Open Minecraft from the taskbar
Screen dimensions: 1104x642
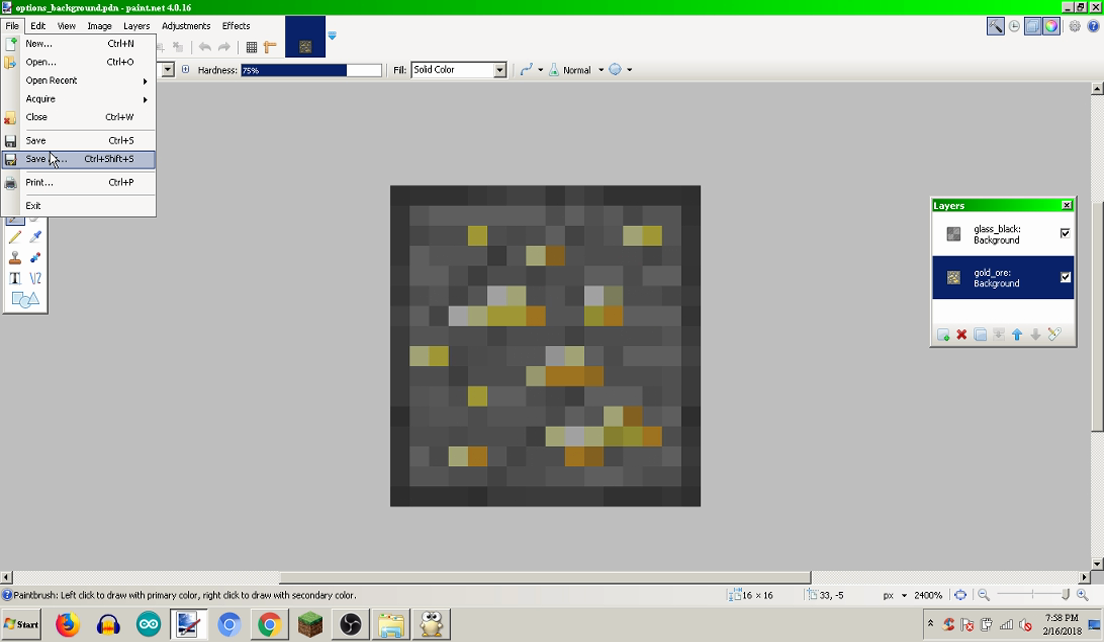pyautogui.click(x=310, y=624)
